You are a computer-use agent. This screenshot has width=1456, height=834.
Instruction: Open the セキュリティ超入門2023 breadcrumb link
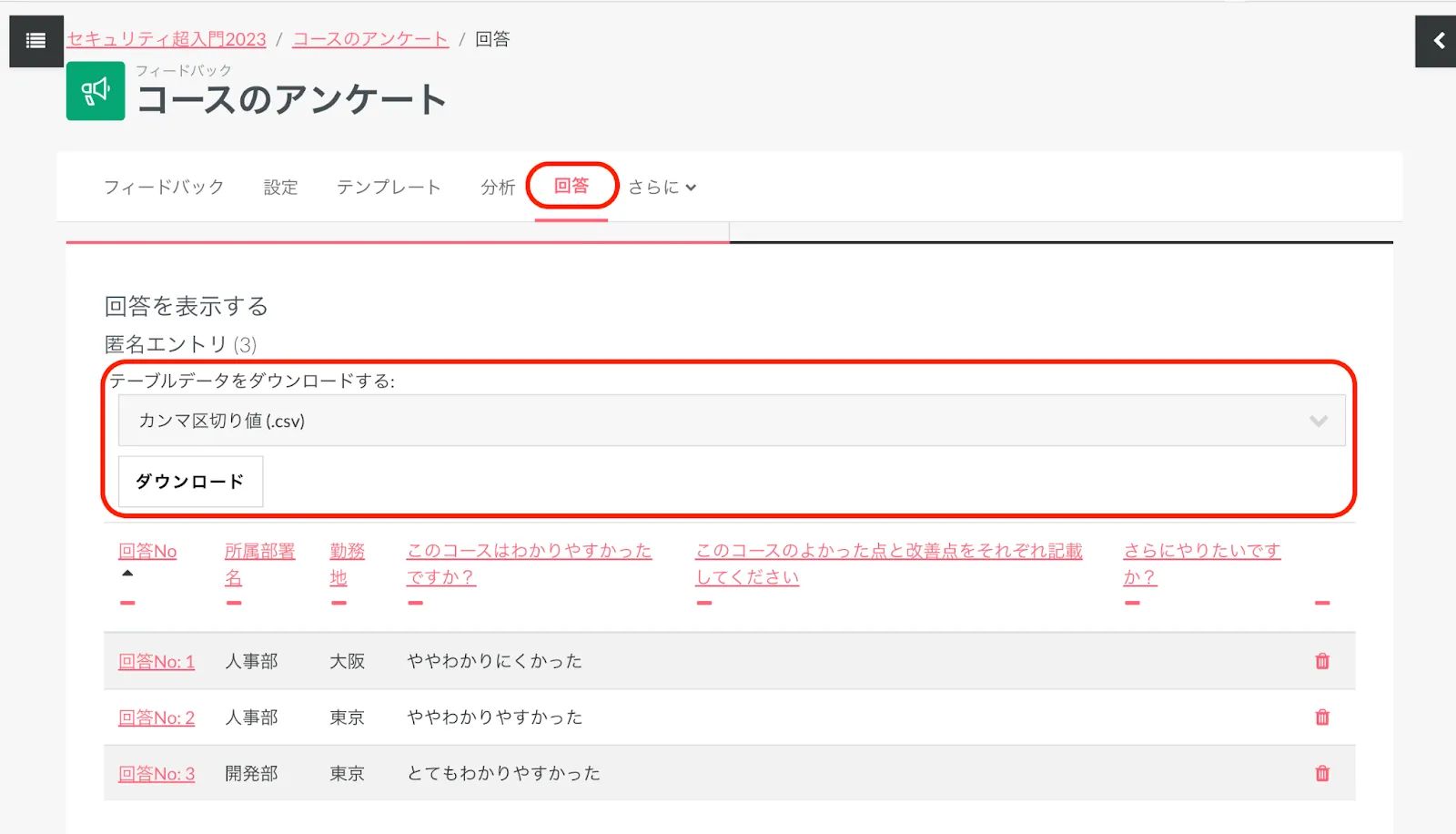[x=167, y=39]
